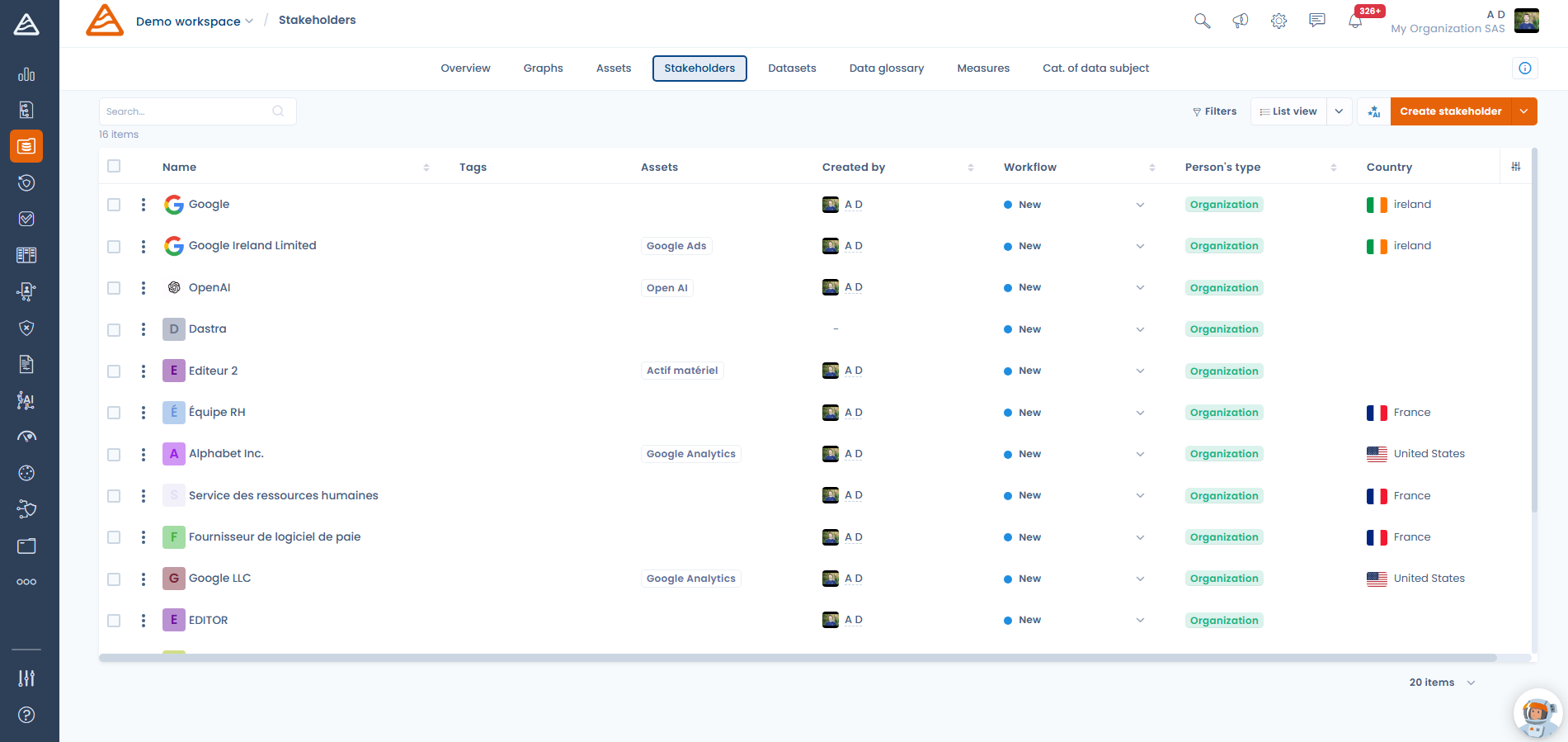Open column settings icon in table header
Image resolution: width=1568 pixels, height=742 pixels.
1516,167
